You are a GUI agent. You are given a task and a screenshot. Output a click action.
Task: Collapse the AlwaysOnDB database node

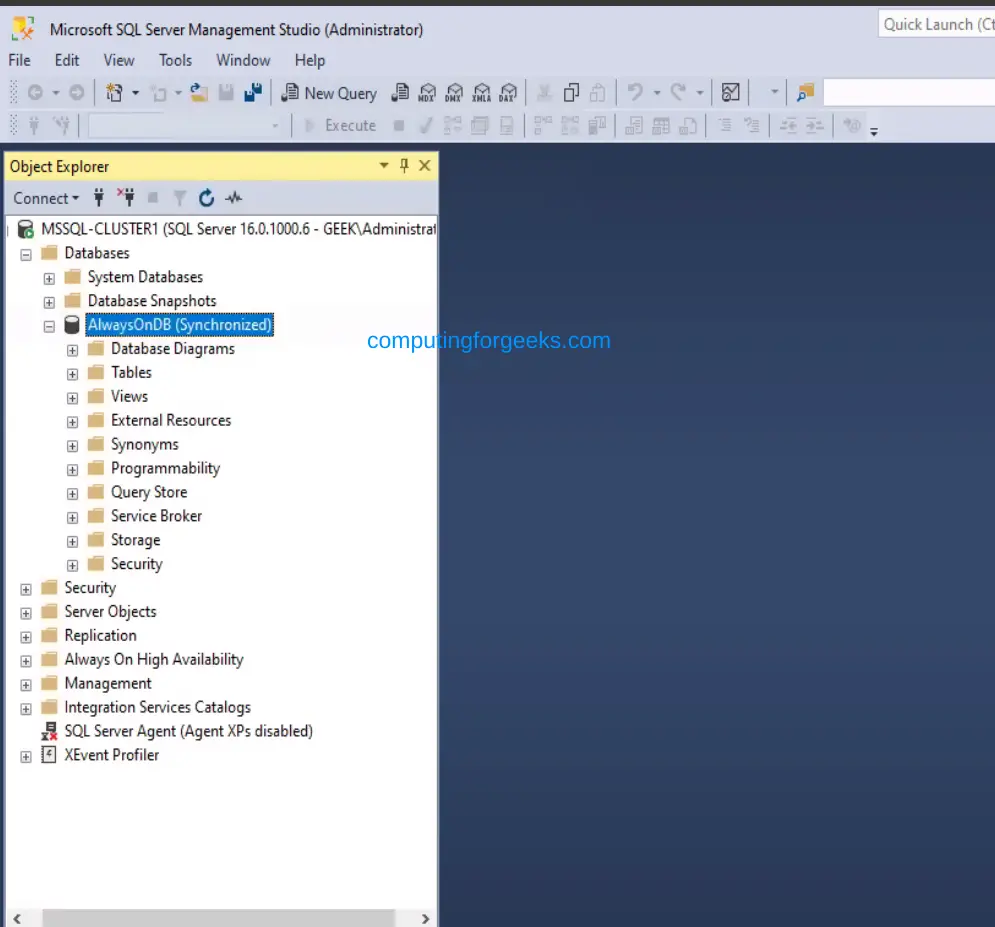click(49, 327)
